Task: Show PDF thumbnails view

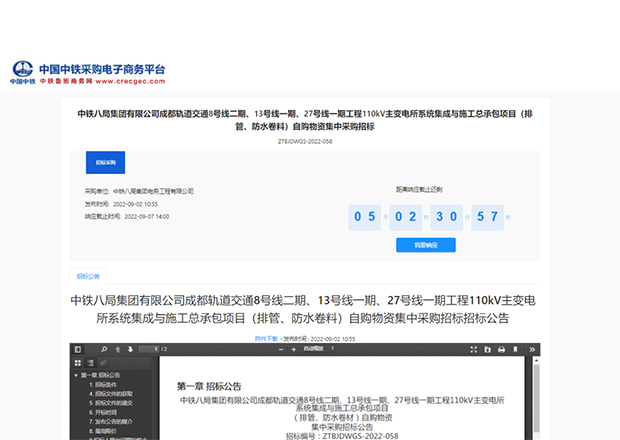Action: (78, 363)
